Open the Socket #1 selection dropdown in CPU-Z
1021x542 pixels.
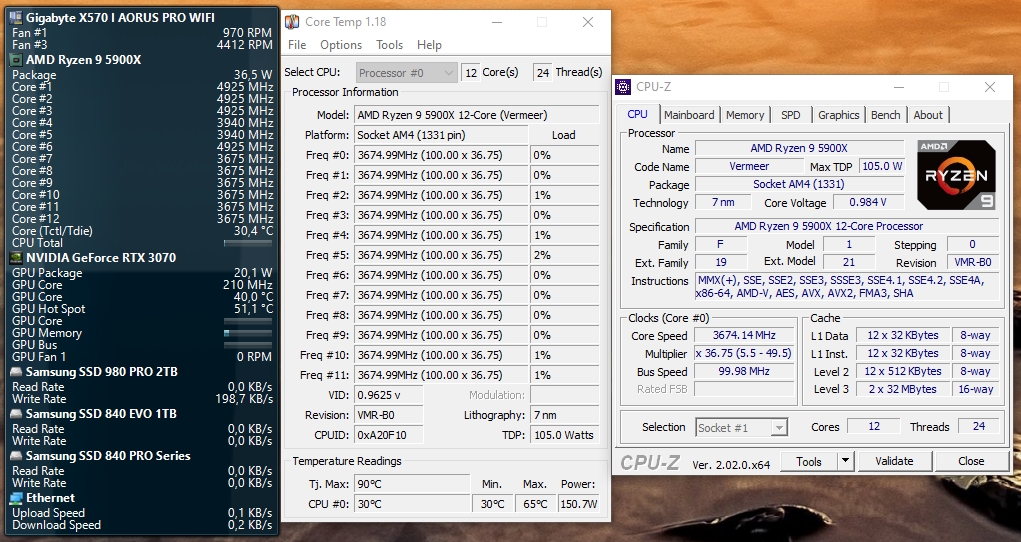point(742,427)
